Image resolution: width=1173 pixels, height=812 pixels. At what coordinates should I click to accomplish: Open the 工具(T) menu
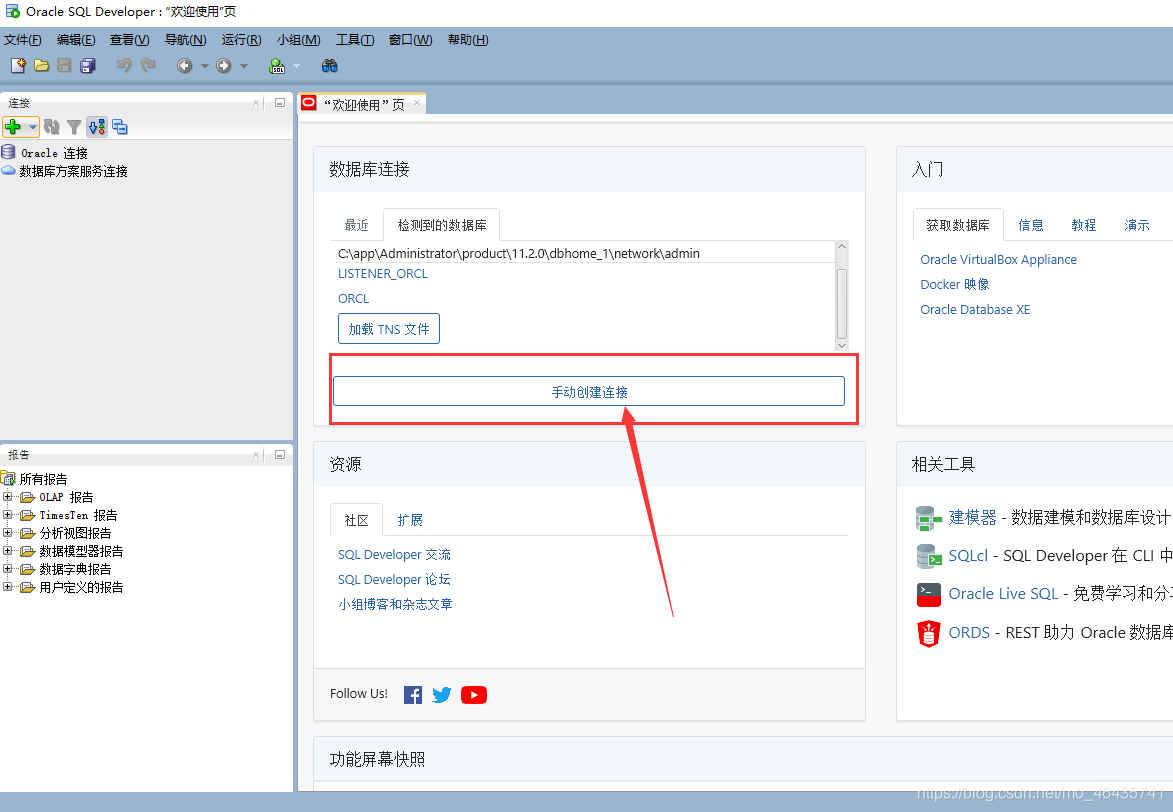click(355, 40)
